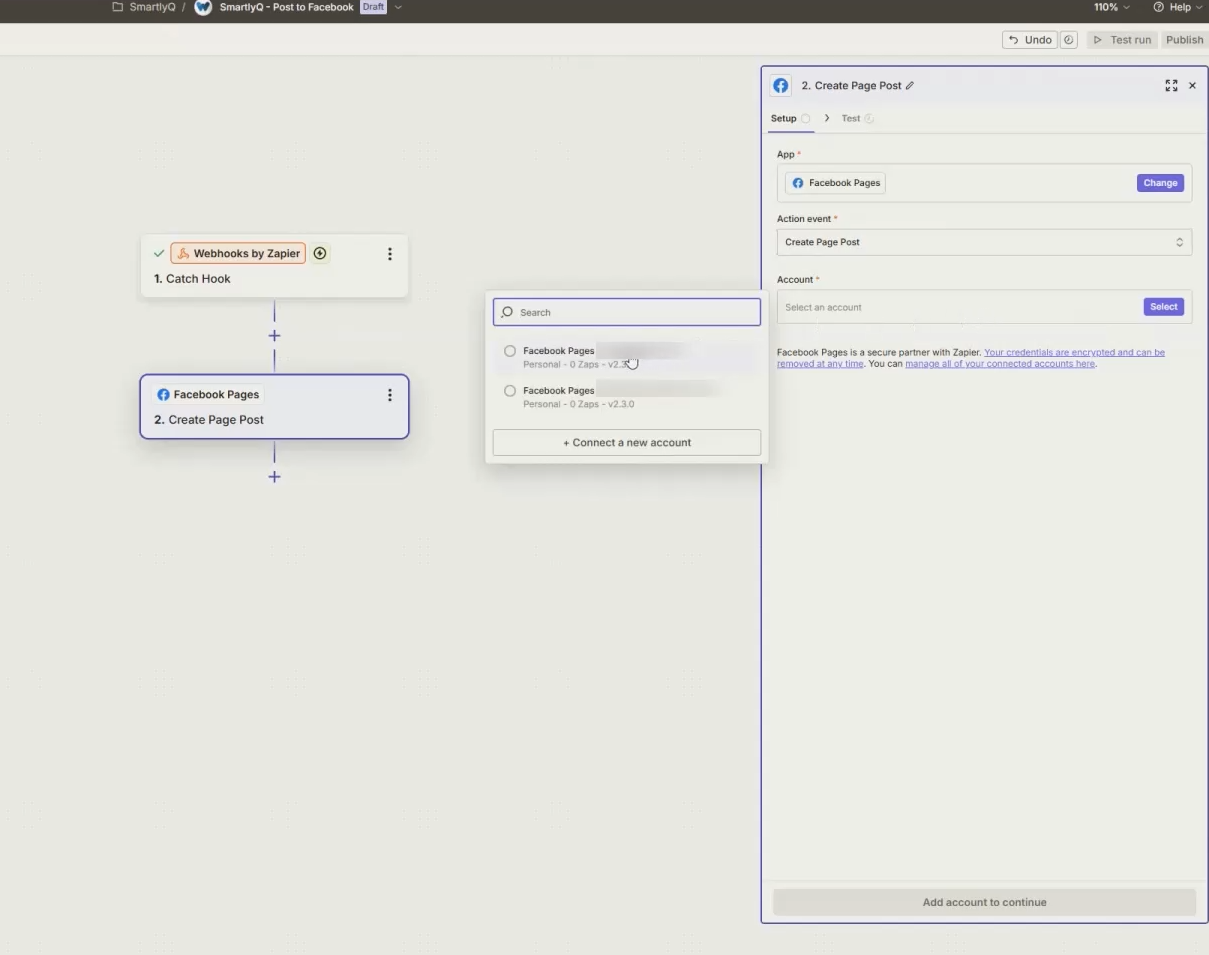The height and width of the screenshot is (955, 1209).
Task: Add a step after Create Page Post
Action: (274, 477)
